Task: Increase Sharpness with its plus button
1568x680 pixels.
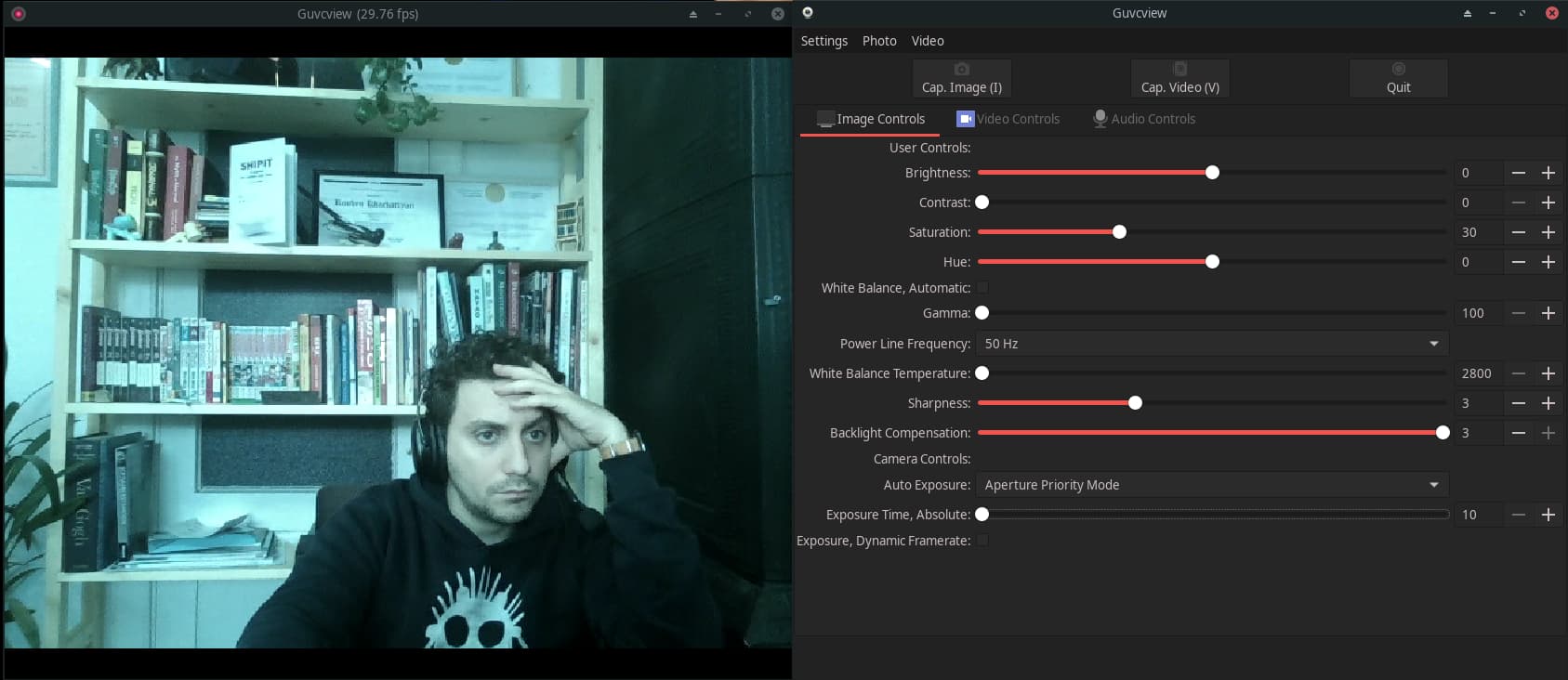Action: tap(1548, 403)
